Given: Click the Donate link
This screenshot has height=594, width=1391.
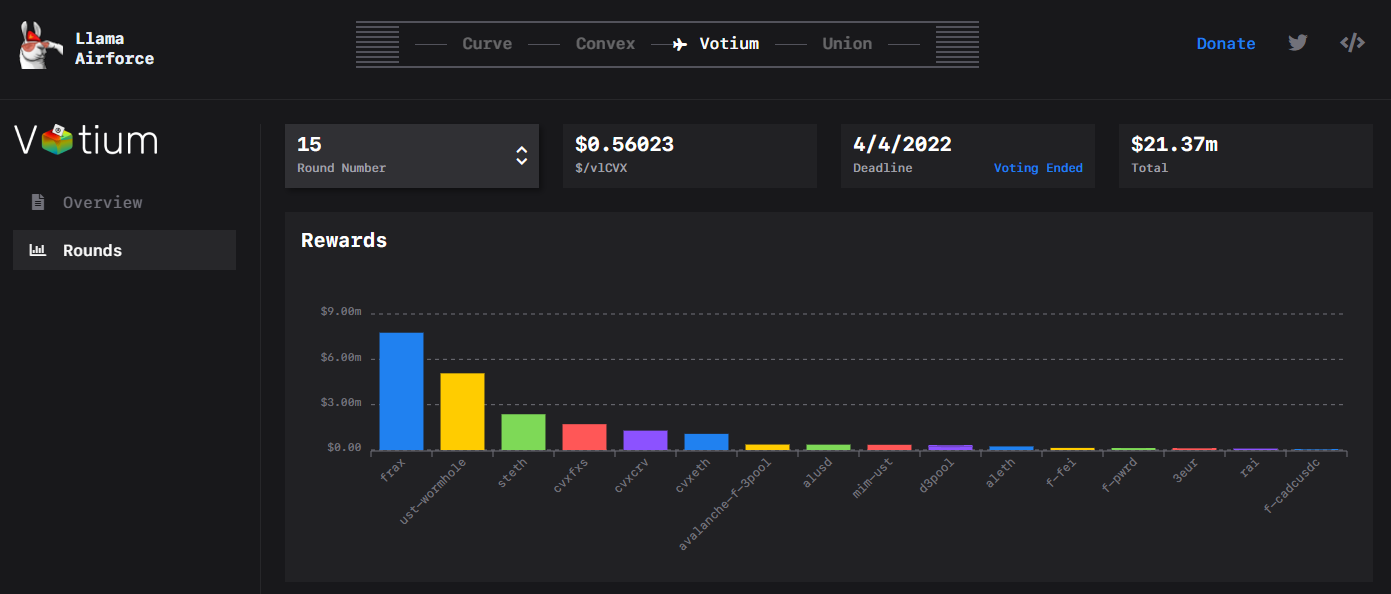Looking at the screenshot, I should (1225, 44).
